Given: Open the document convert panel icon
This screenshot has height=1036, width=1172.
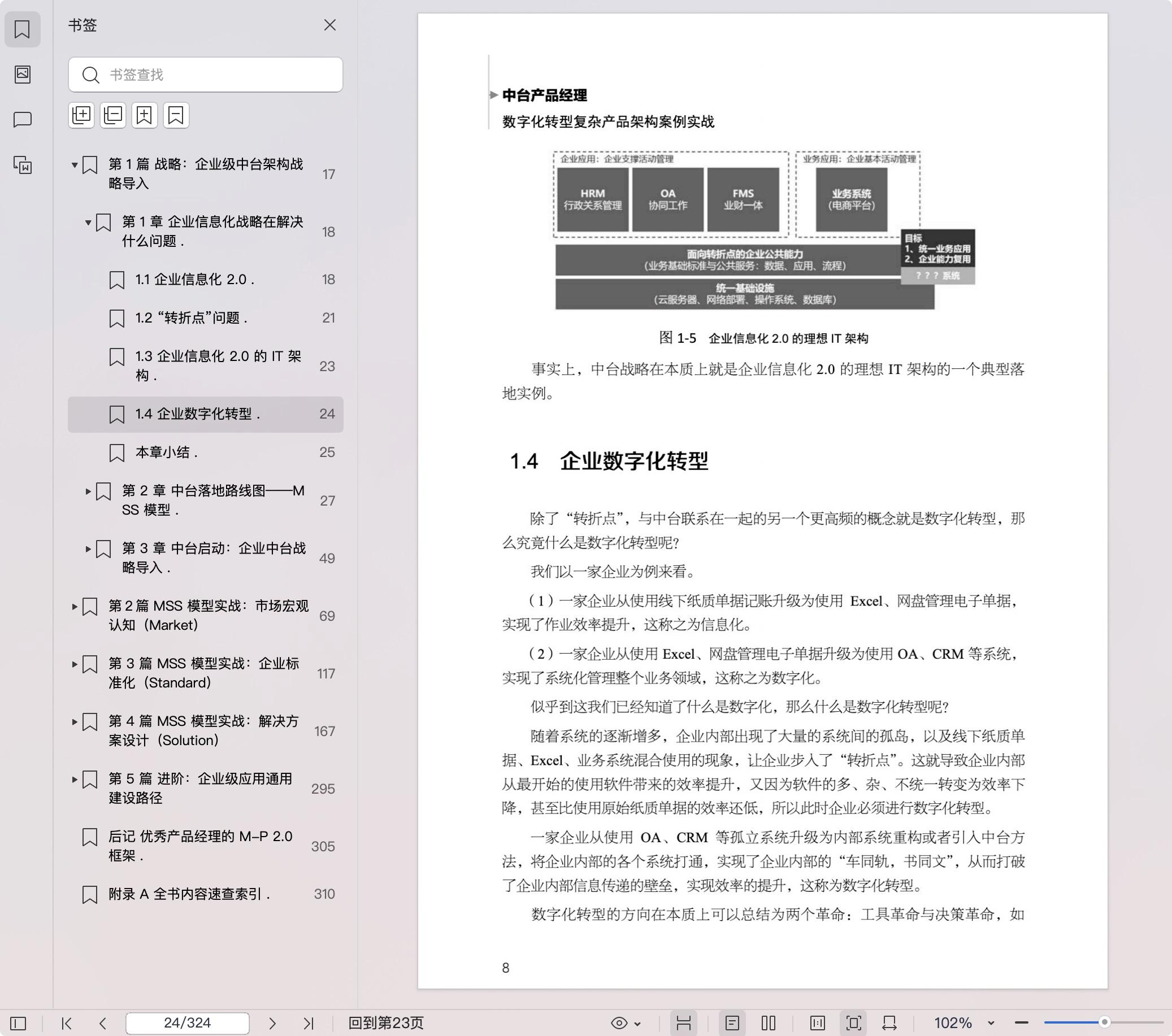Looking at the screenshot, I should tap(23, 165).
